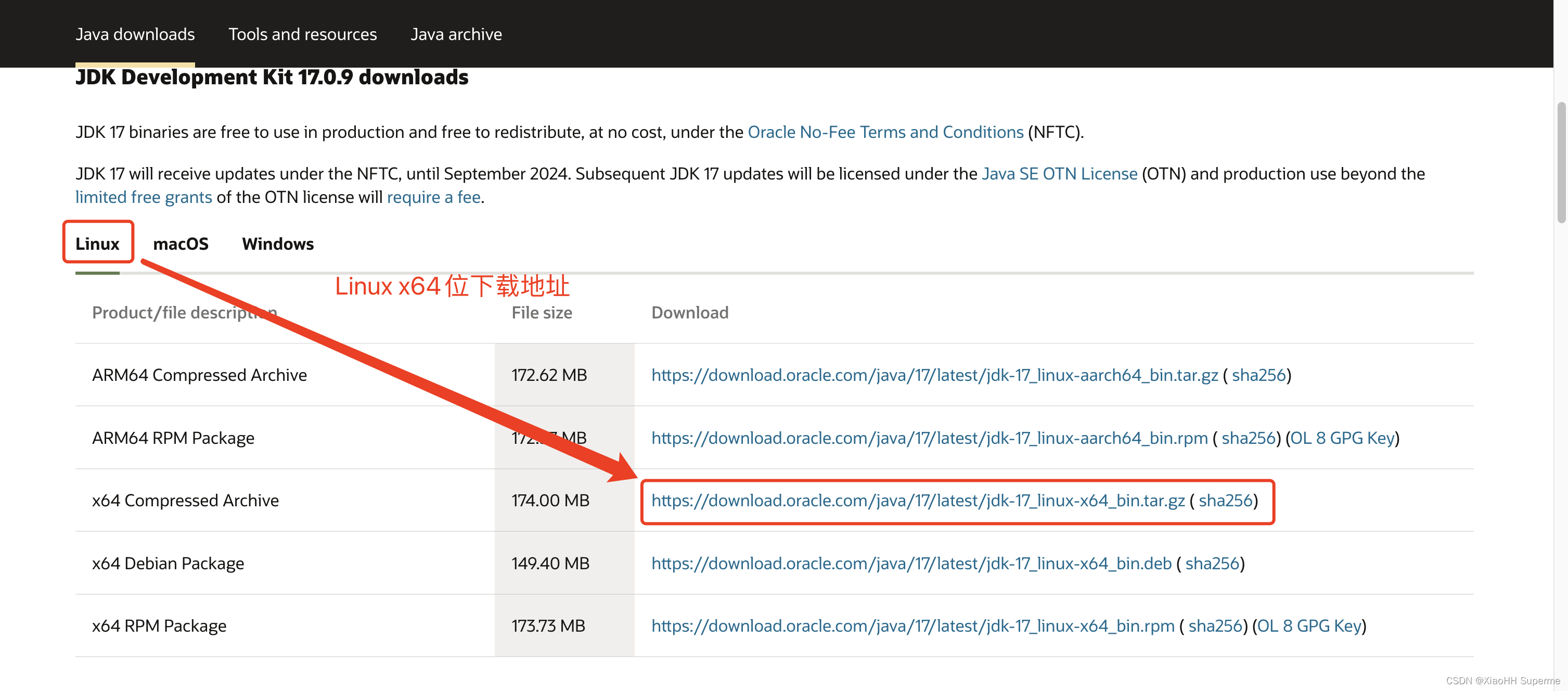Image resolution: width=1568 pixels, height=691 pixels.
Task: Download linux-x64 deb package link
Action: coord(910,563)
